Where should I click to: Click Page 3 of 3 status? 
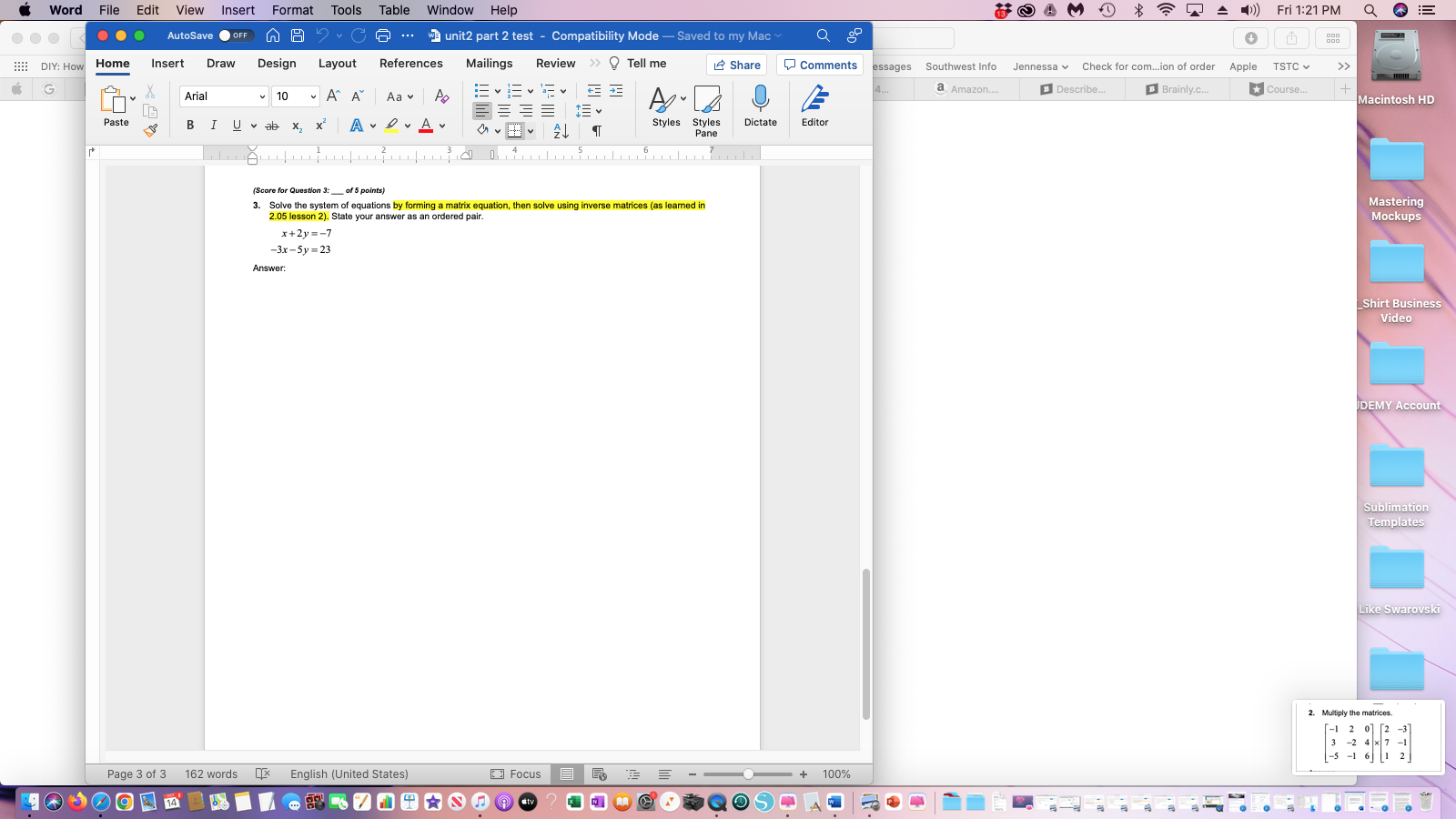coord(136,774)
